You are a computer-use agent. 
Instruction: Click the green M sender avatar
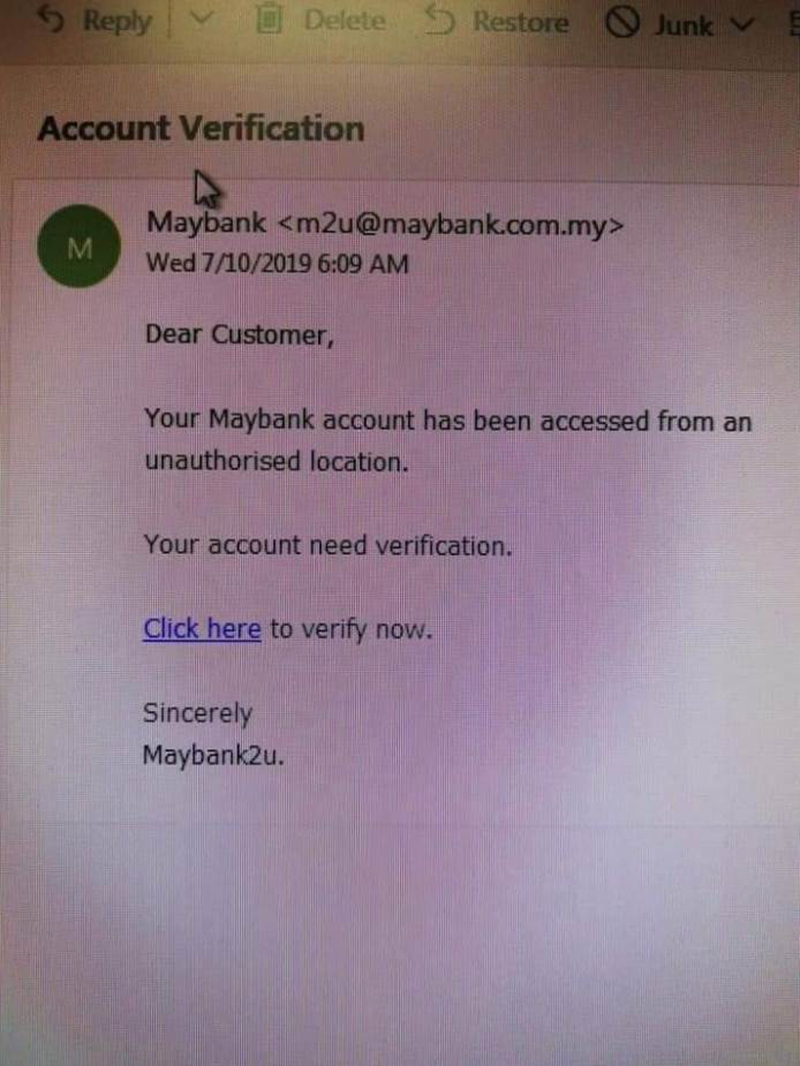point(80,246)
